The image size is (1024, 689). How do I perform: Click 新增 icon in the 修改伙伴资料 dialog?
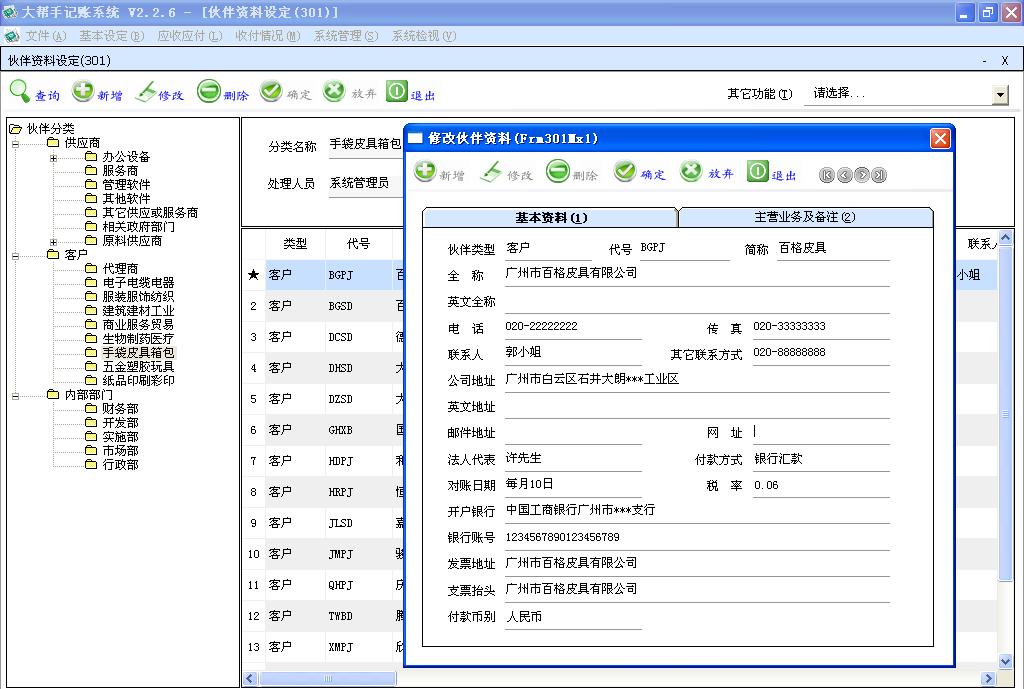click(x=424, y=172)
